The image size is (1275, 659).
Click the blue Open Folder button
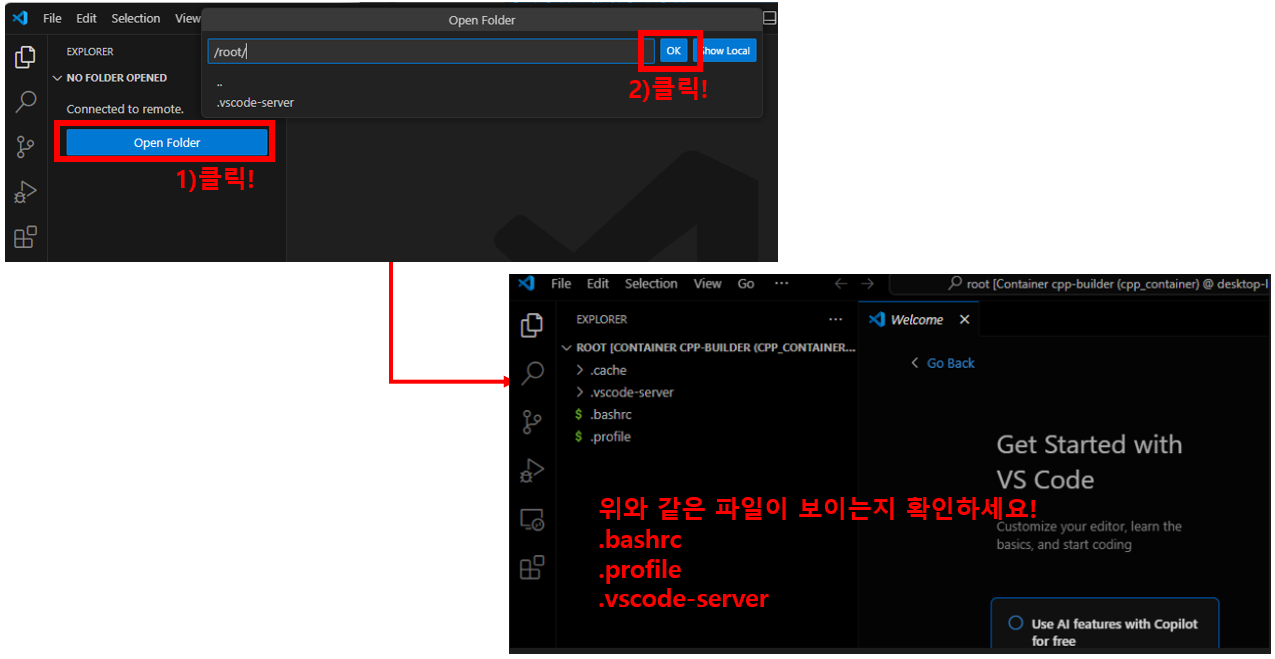point(167,143)
